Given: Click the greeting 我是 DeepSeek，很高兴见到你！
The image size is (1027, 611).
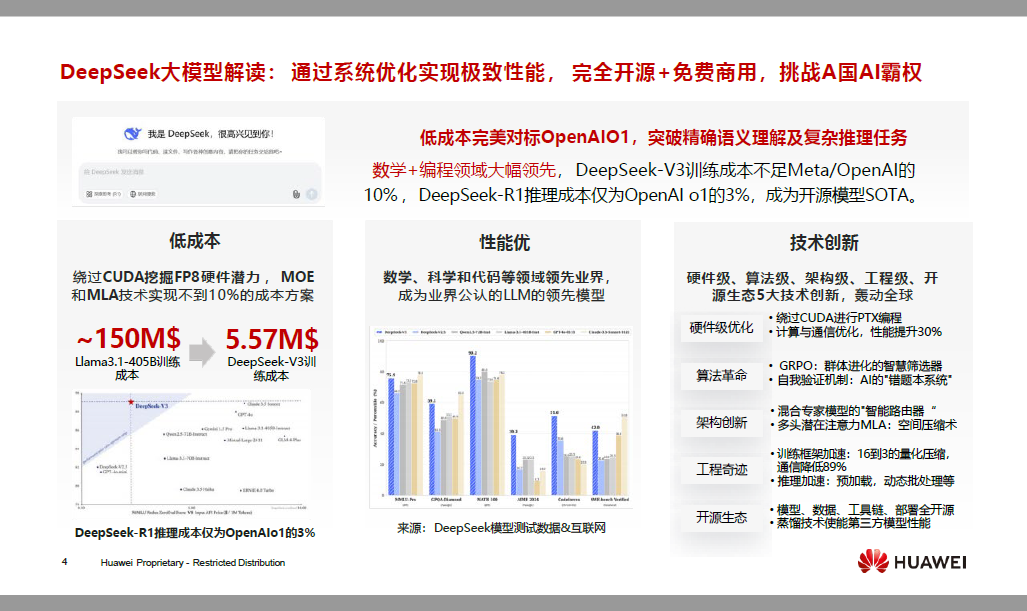Looking at the screenshot, I should click(x=210, y=134).
